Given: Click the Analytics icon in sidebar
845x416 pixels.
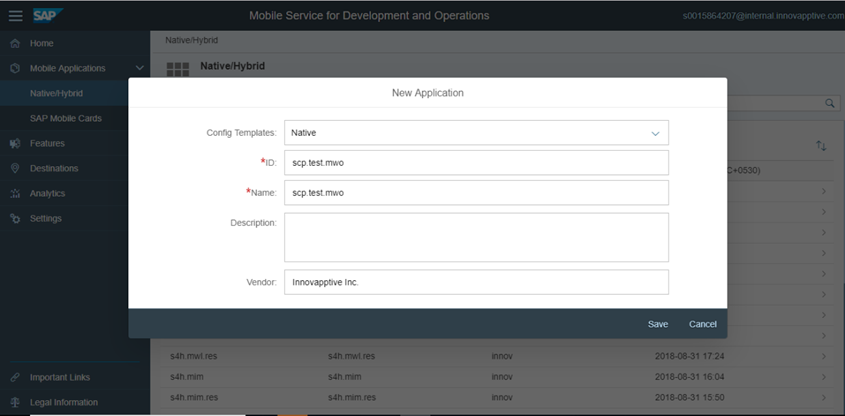Looking at the screenshot, I should click(15, 194).
